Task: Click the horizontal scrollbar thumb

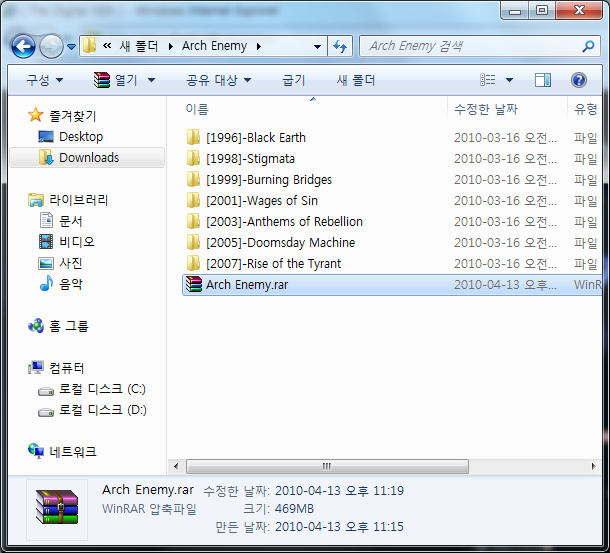Action: coord(327,466)
